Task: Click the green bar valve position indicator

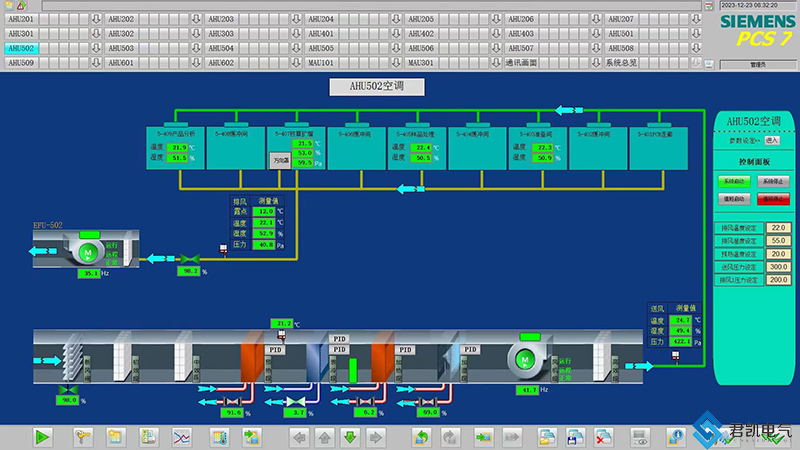Action: coord(353,372)
